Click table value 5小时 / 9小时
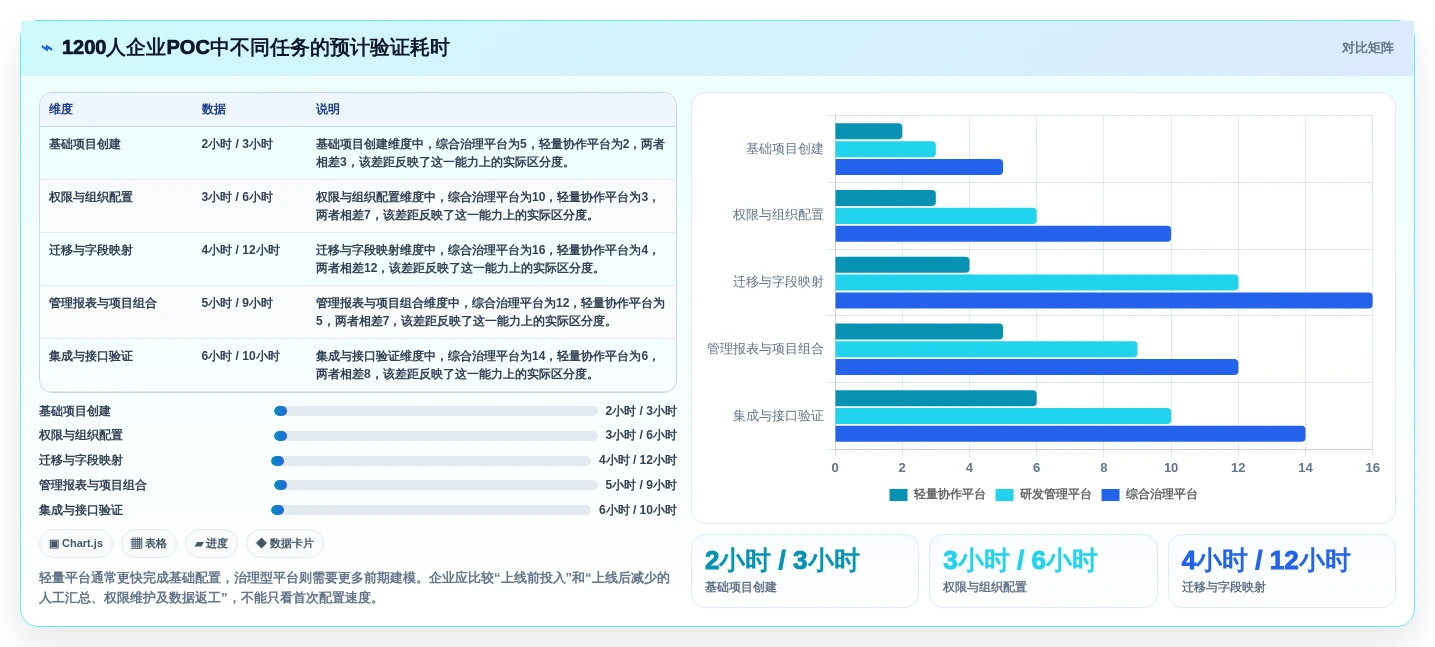The width and height of the screenshot is (1435, 647). pyautogui.click(x=237, y=303)
